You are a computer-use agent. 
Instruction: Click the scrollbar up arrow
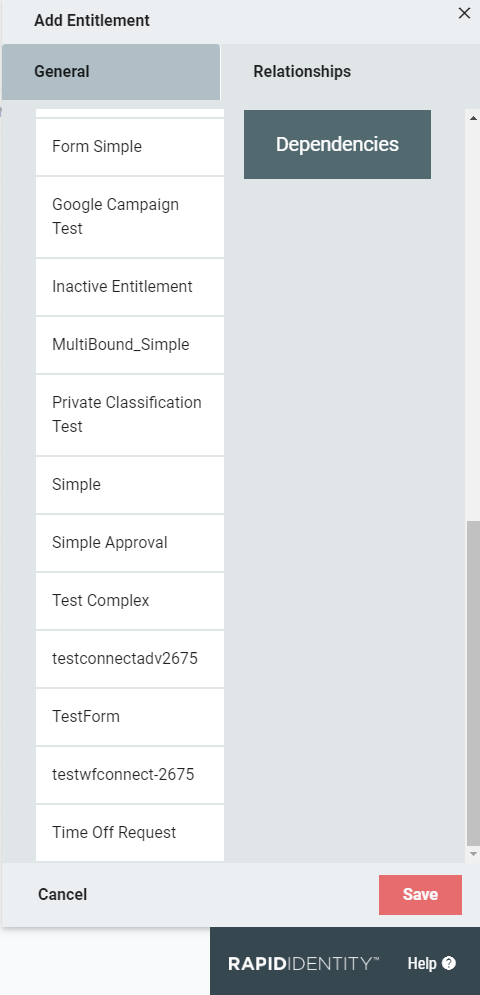(473, 117)
